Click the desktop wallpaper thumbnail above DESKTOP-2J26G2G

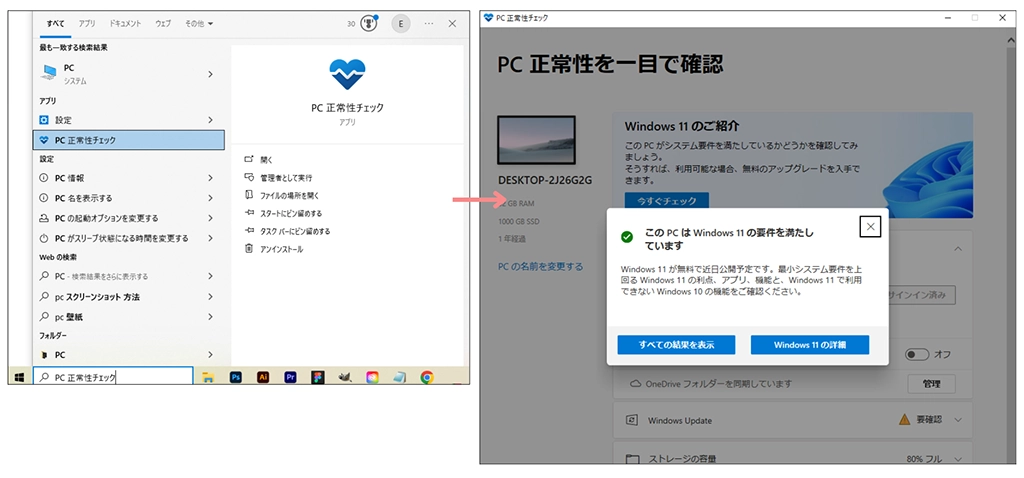(536, 140)
